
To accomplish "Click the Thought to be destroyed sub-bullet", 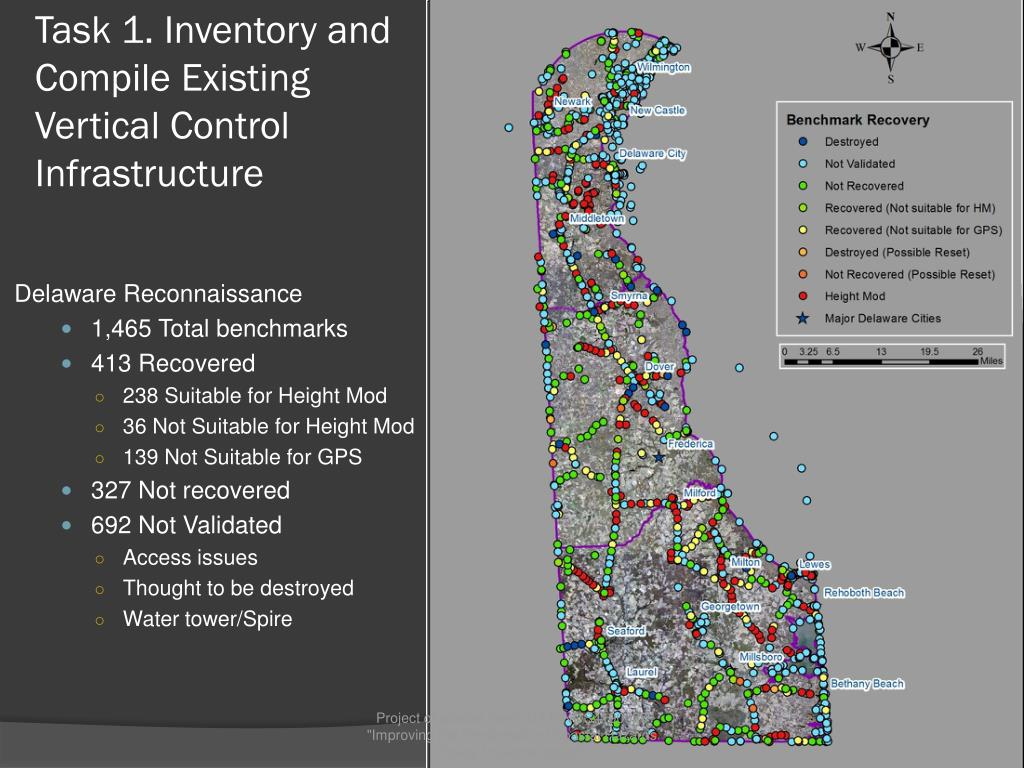I will [238, 588].
